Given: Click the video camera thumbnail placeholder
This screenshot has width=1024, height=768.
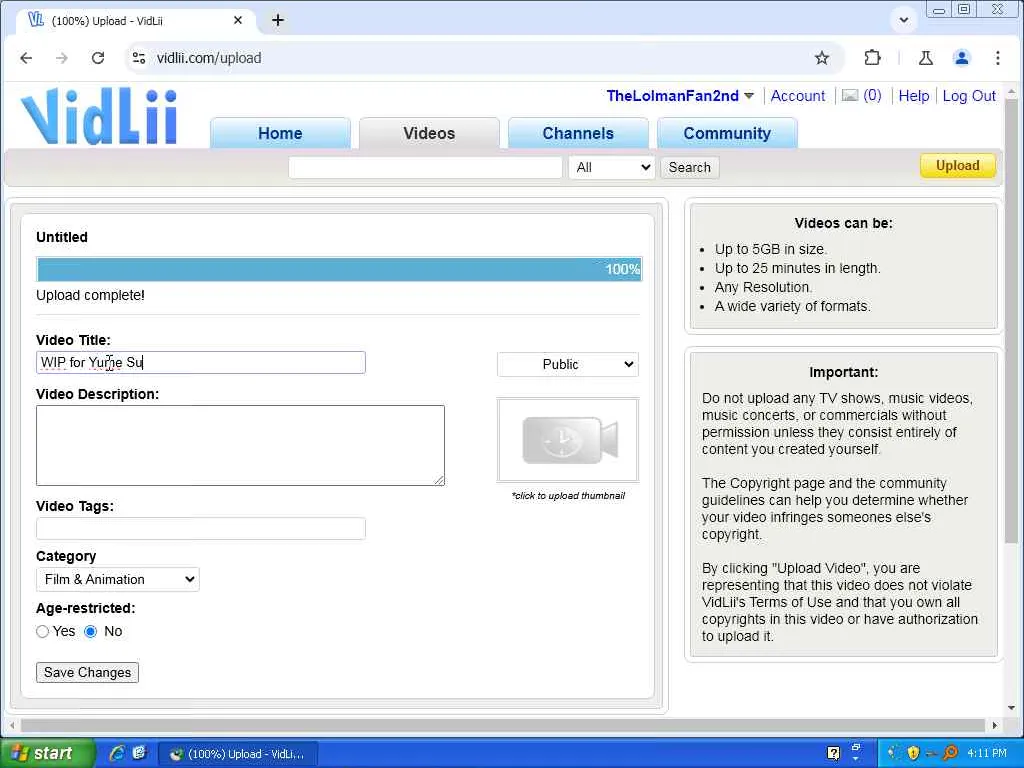Looking at the screenshot, I should coord(568,440).
